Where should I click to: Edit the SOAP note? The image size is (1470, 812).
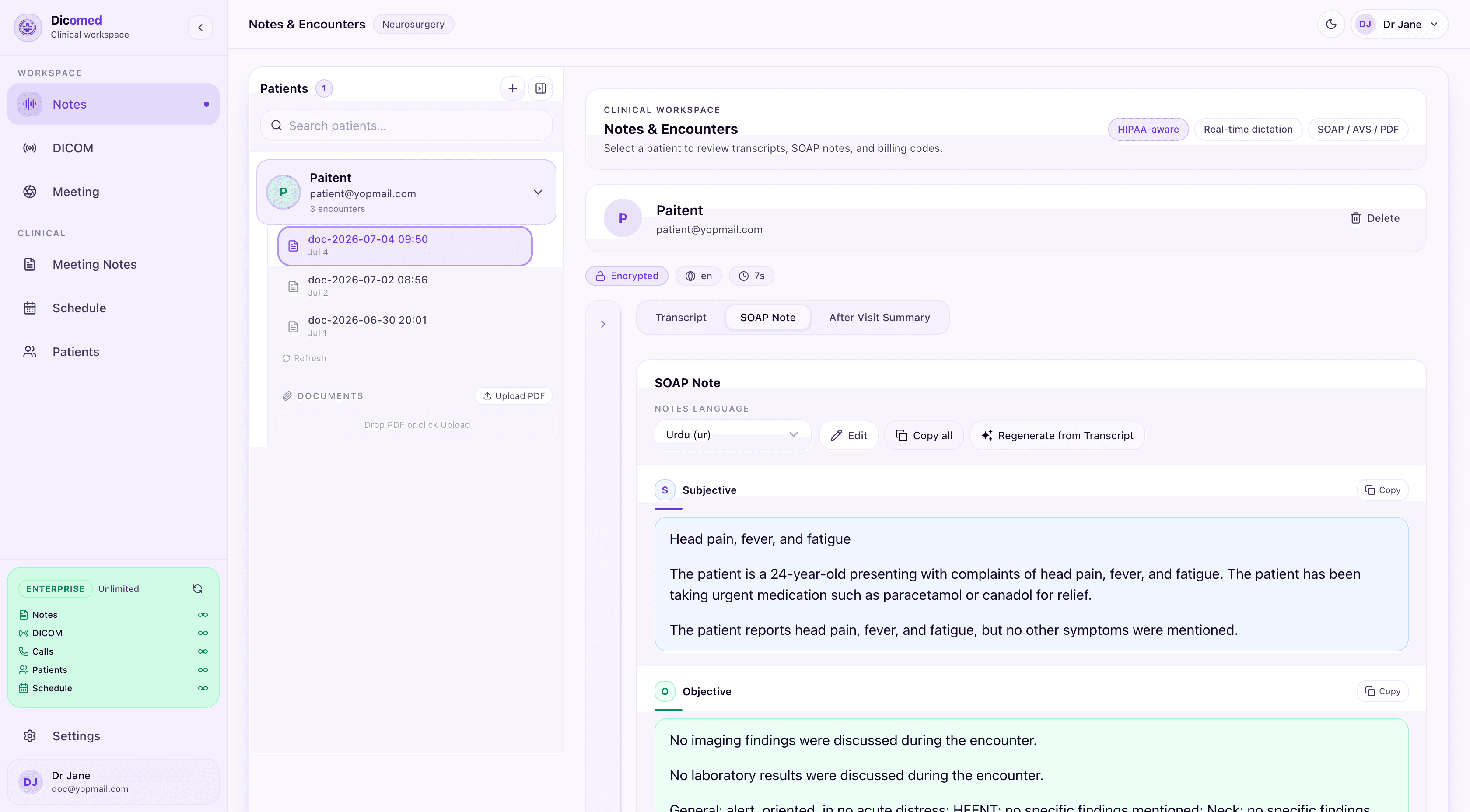849,436
